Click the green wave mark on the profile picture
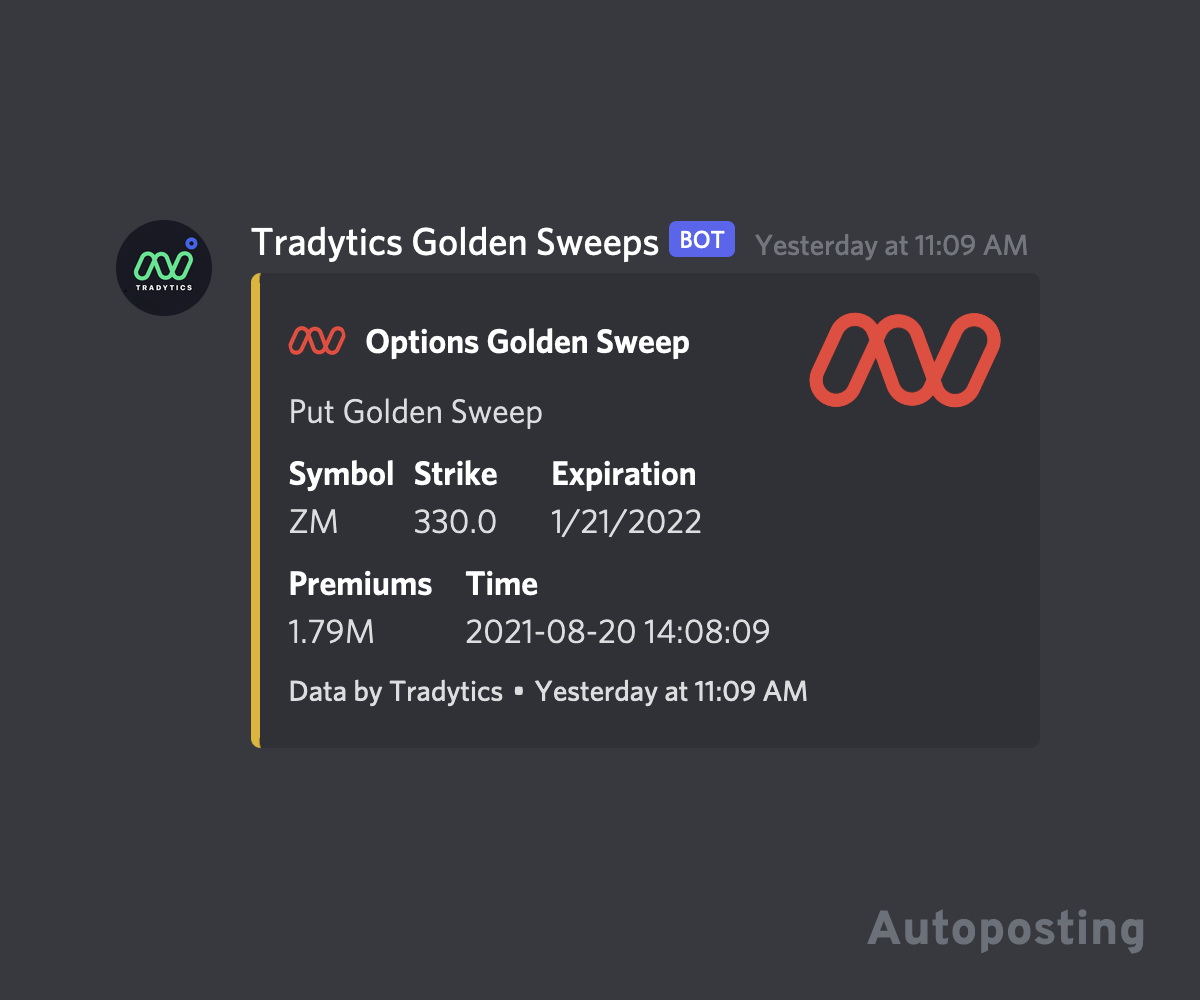 (x=162, y=264)
